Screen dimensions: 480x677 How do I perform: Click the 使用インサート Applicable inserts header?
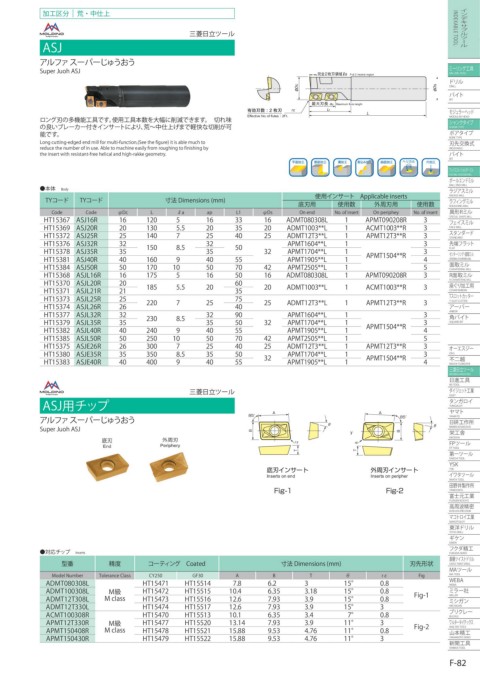click(361, 196)
